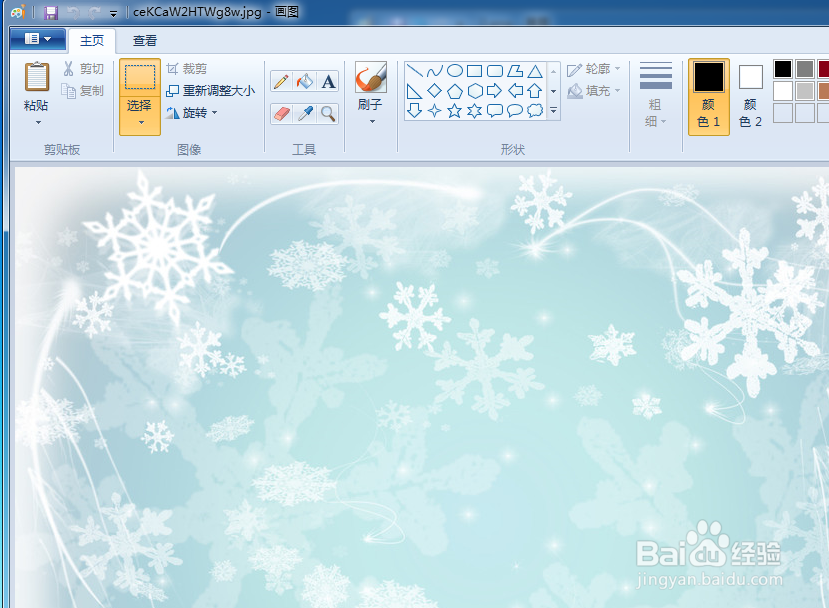829x608 pixels.
Task: Click Redo in quick access toolbar
Action: point(94,12)
